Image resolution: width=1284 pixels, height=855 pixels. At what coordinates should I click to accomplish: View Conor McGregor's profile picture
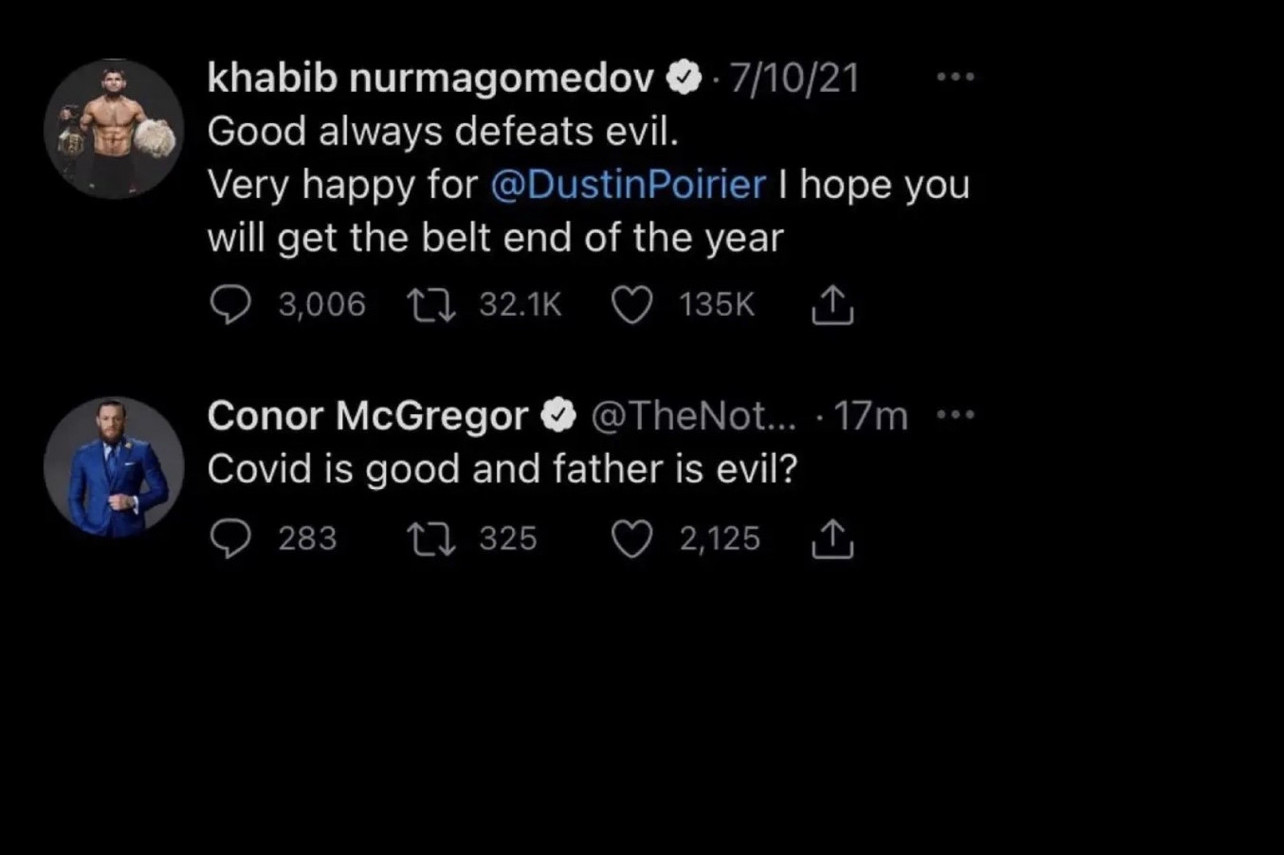pyautogui.click(x=114, y=466)
